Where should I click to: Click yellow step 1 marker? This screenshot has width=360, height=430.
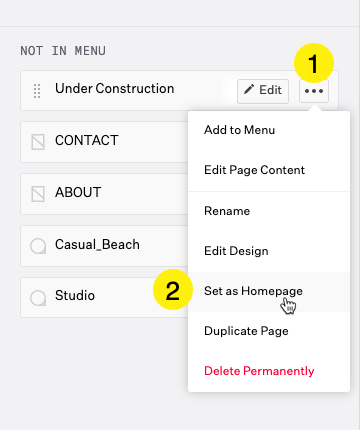(x=314, y=63)
